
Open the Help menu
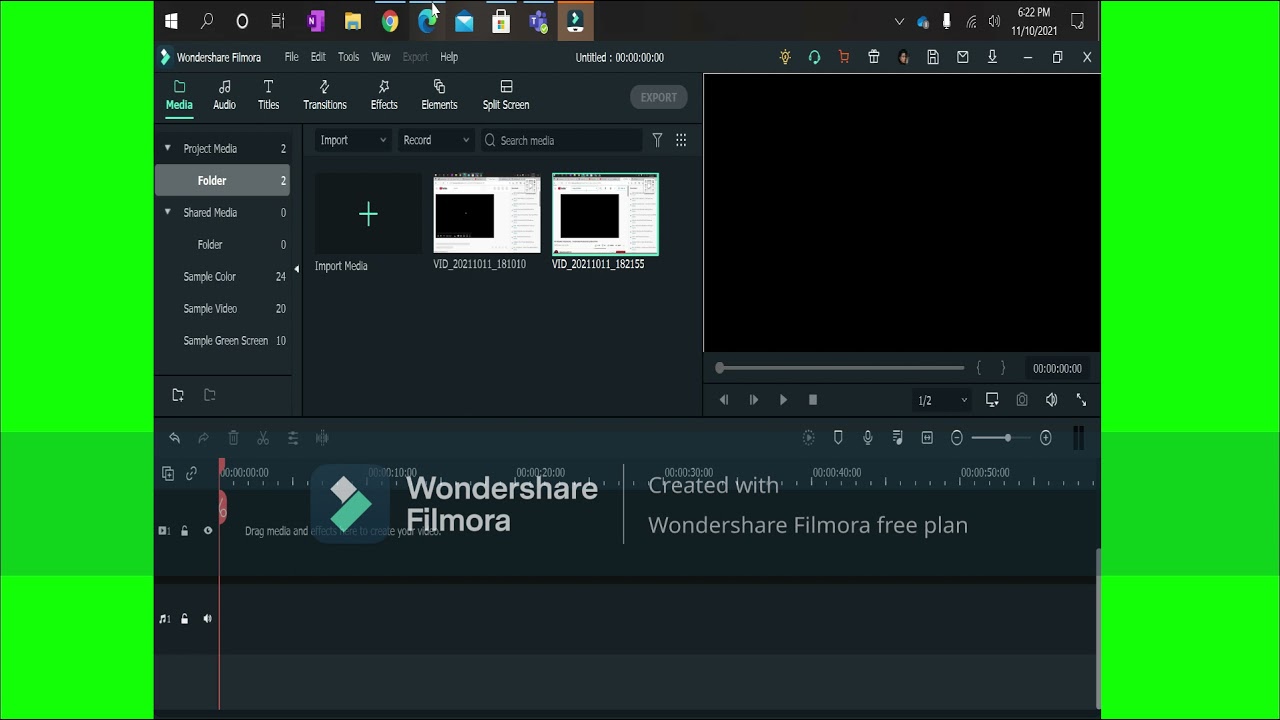tap(449, 57)
